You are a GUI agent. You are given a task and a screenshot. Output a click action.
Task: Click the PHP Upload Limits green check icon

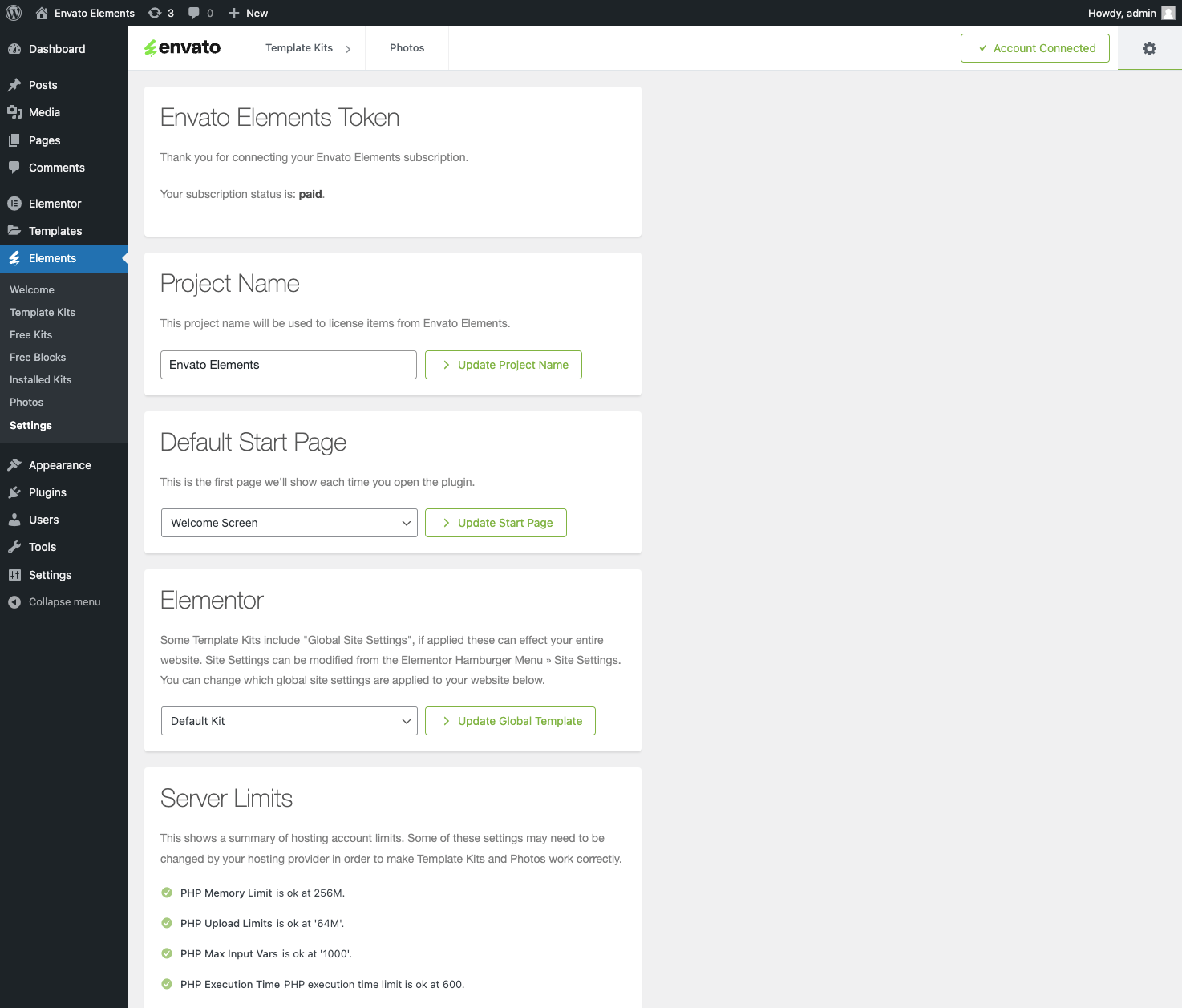(x=167, y=923)
